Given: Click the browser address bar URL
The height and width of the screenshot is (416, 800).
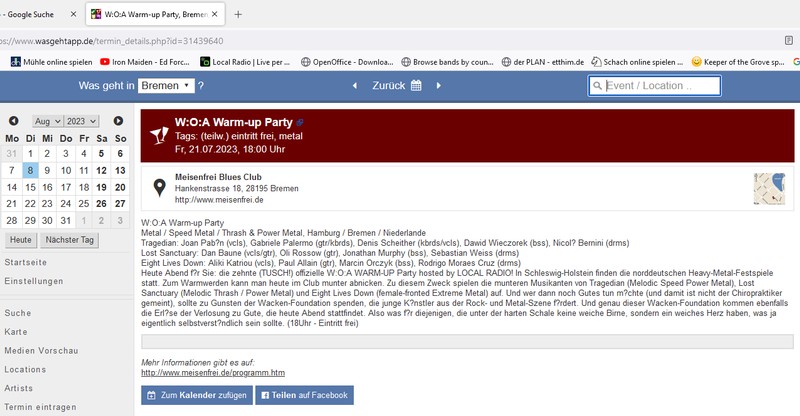Looking at the screenshot, I should click(x=111, y=41).
